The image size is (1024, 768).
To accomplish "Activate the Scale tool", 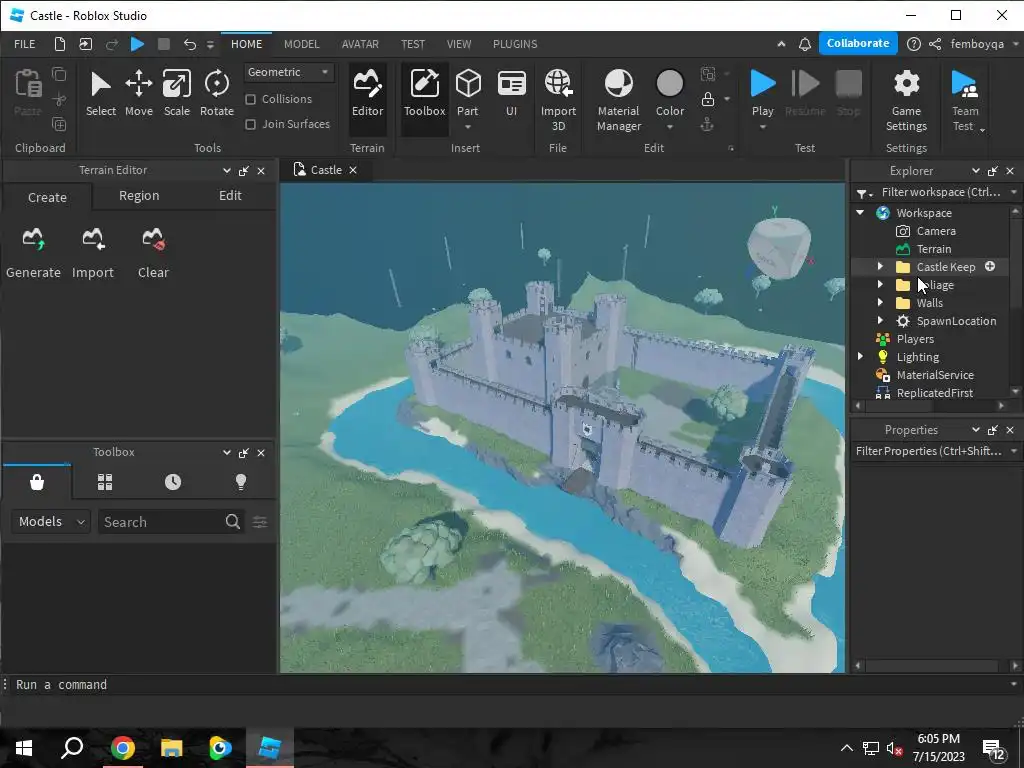I will [x=176, y=94].
